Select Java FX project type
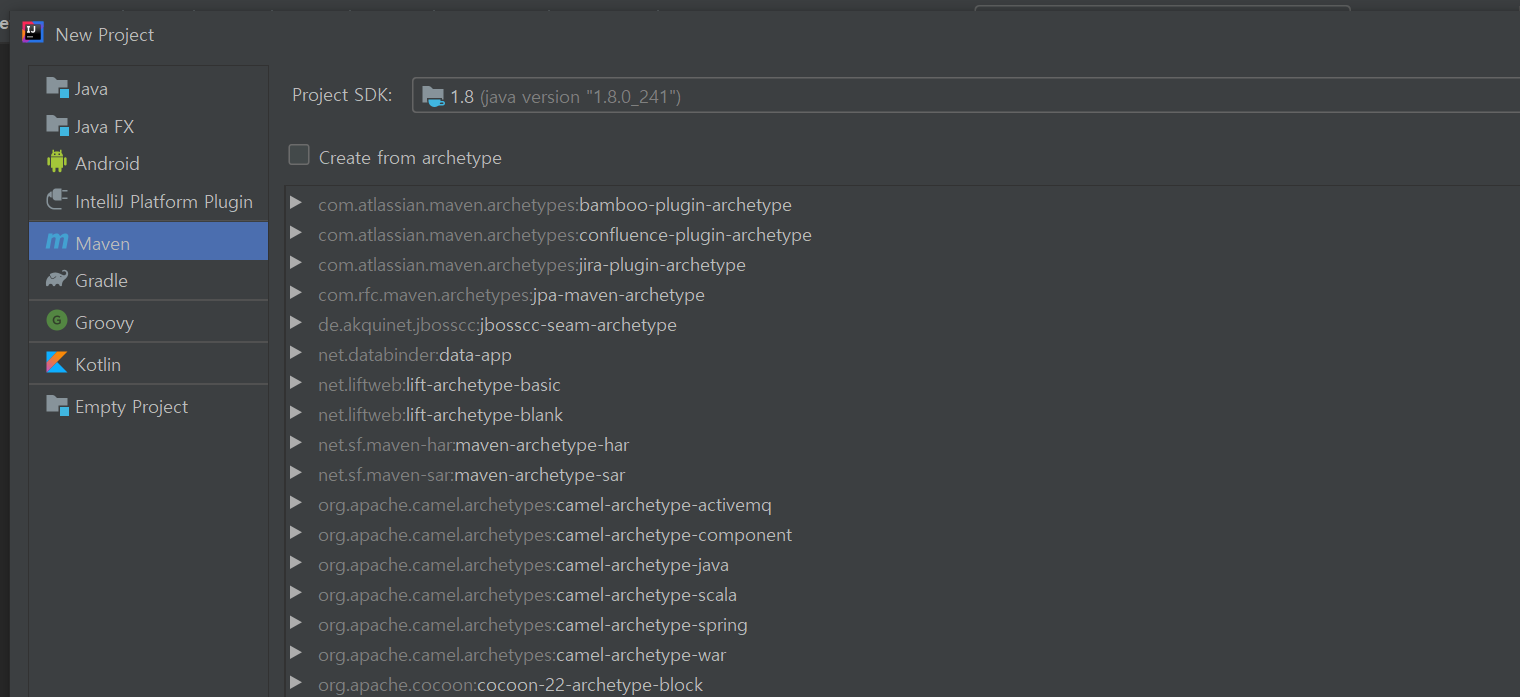Image resolution: width=1520 pixels, height=697 pixels. click(149, 126)
